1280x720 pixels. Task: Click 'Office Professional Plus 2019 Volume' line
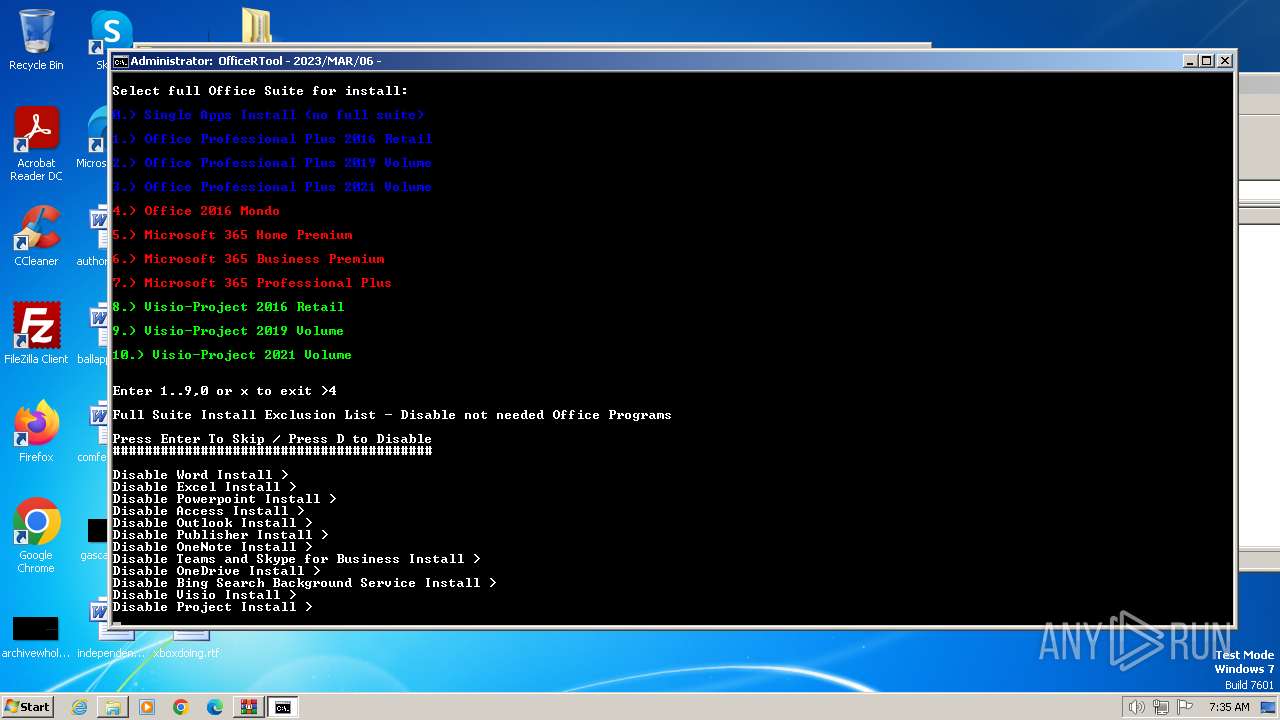coord(272,163)
